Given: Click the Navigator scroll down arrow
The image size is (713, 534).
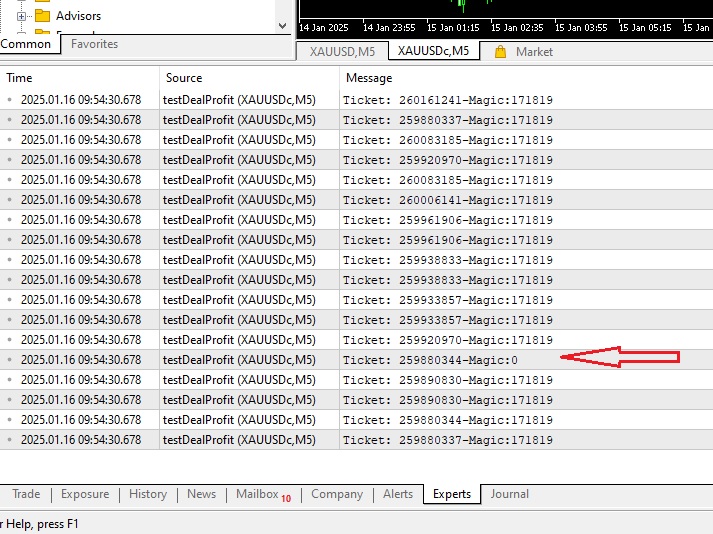Looking at the screenshot, I should pyautogui.click(x=282, y=26).
